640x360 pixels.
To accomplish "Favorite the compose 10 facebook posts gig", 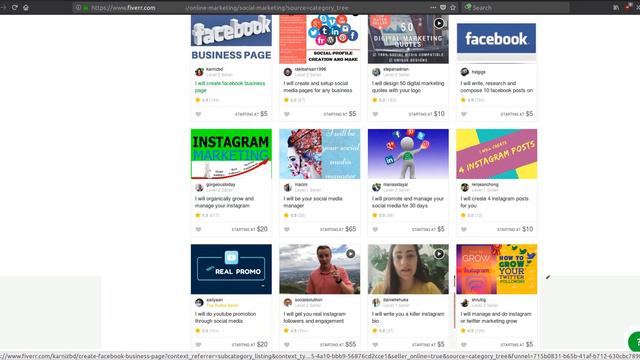I will (x=464, y=114).
